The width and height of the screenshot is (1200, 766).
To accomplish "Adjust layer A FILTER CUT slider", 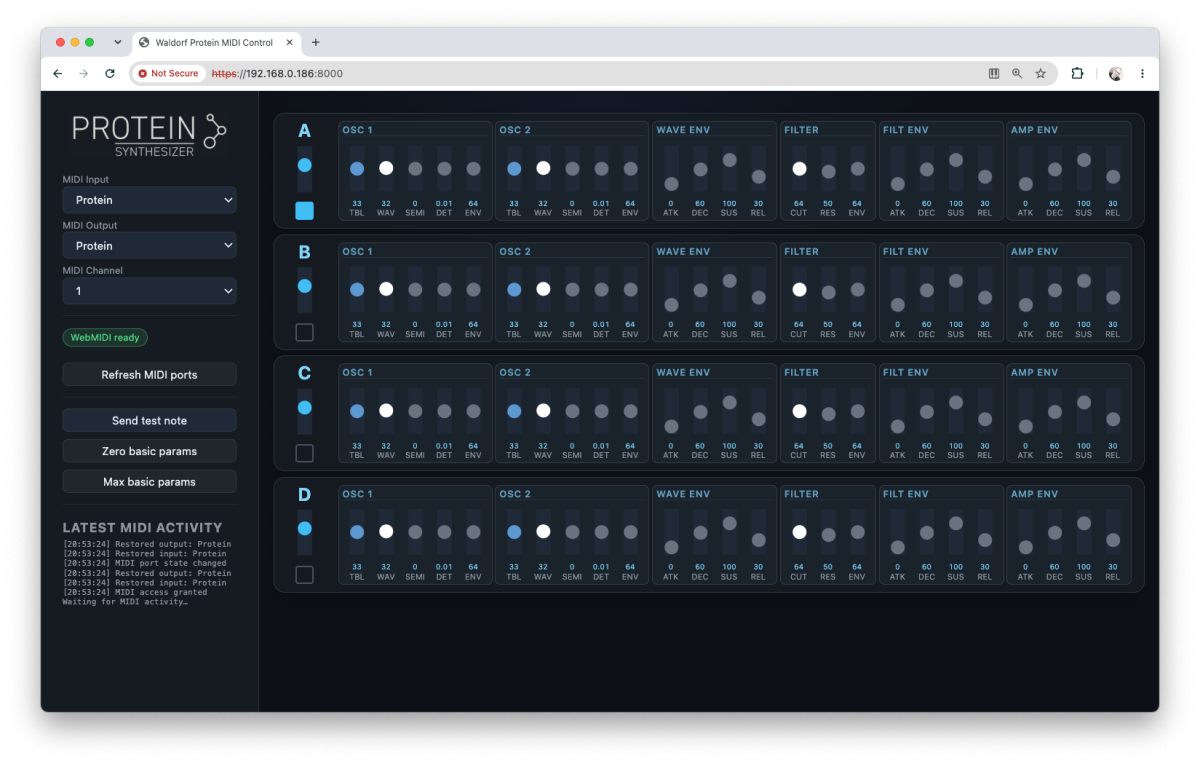I will 799,169.
